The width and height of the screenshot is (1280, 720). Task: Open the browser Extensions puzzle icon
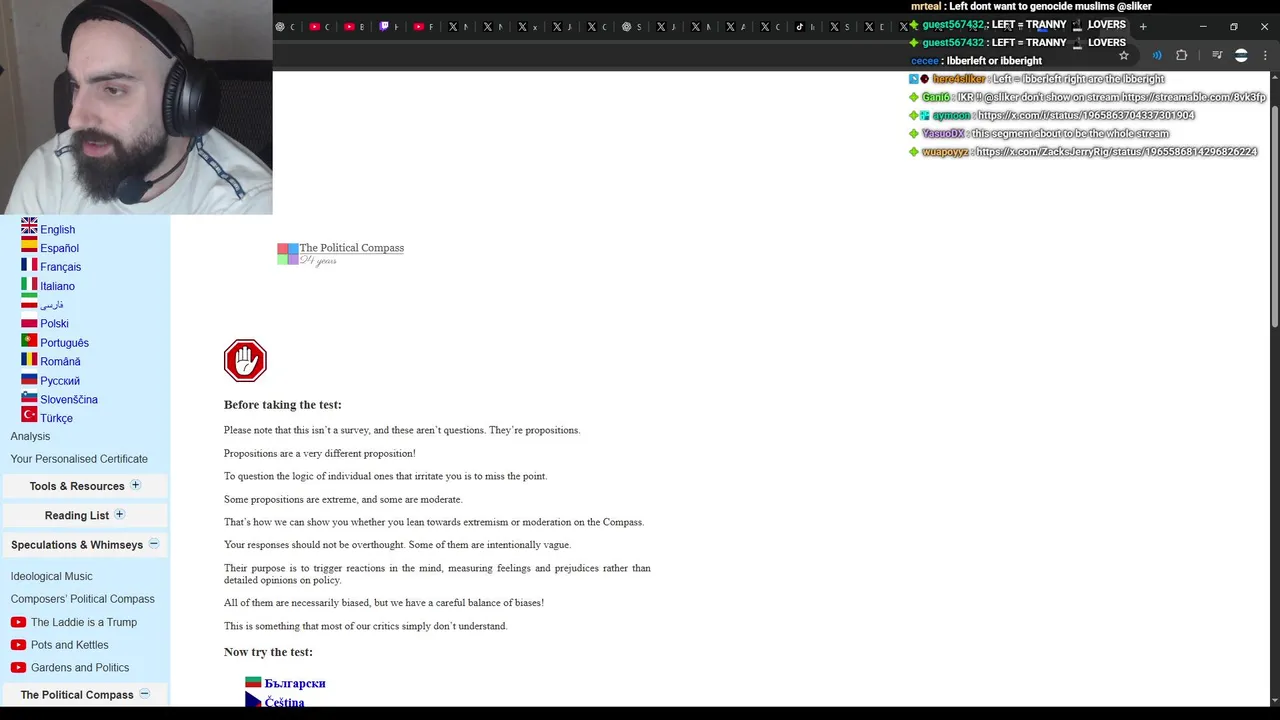click(x=1181, y=55)
